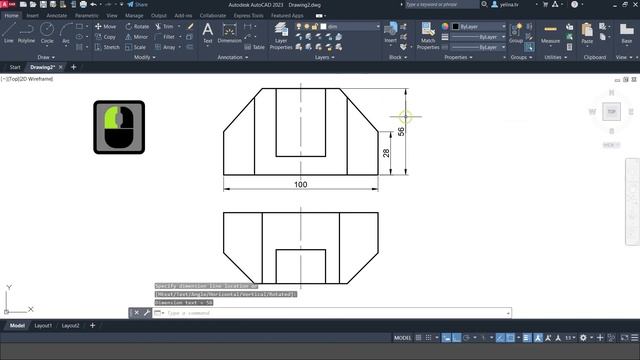
Task: Activate the Stretch command
Action: pos(107,47)
